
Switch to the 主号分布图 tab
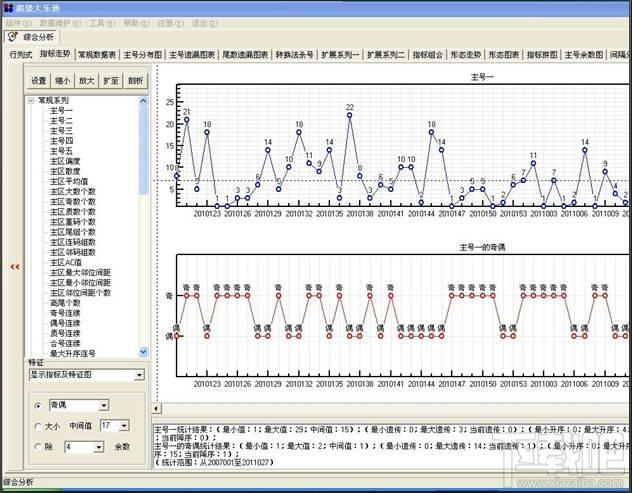tap(143, 54)
